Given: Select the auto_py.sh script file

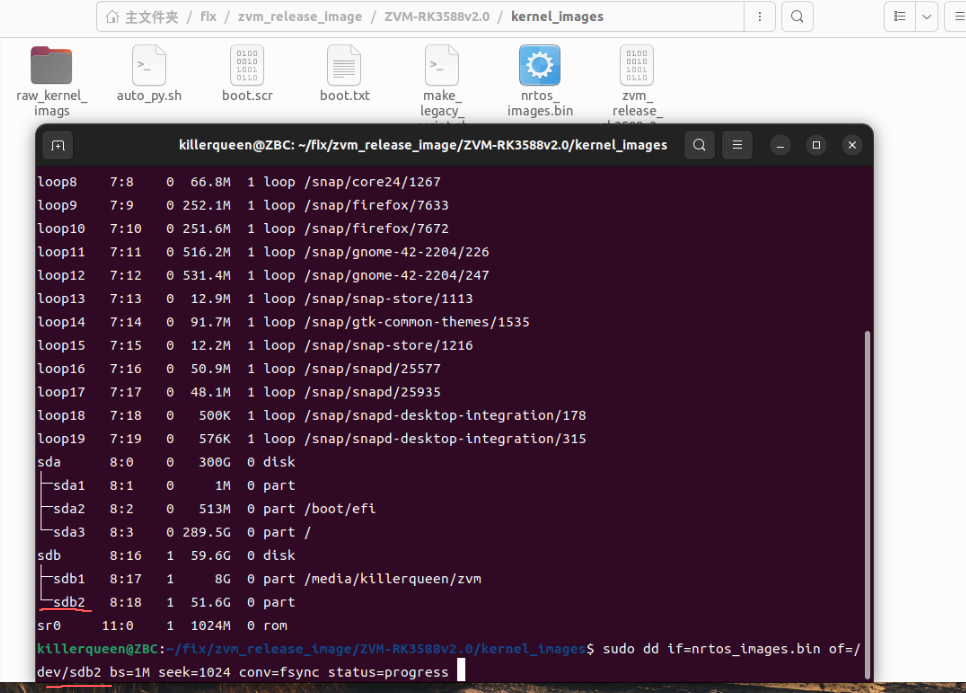Looking at the screenshot, I should coord(149,66).
